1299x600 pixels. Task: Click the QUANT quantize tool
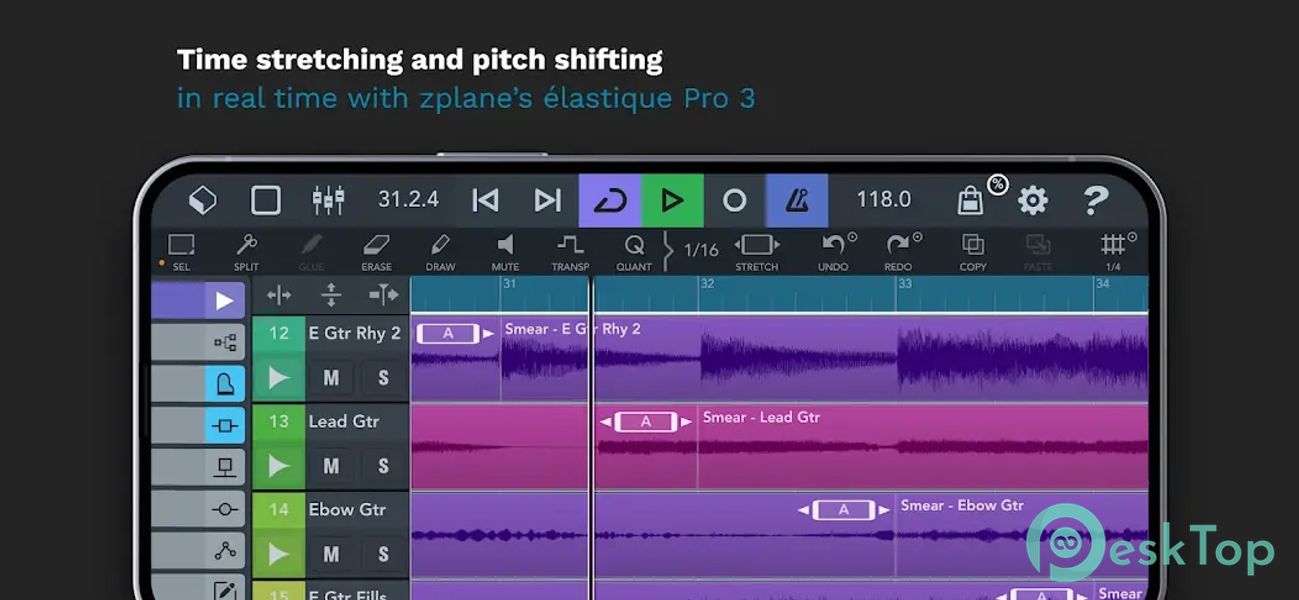(634, 252)
